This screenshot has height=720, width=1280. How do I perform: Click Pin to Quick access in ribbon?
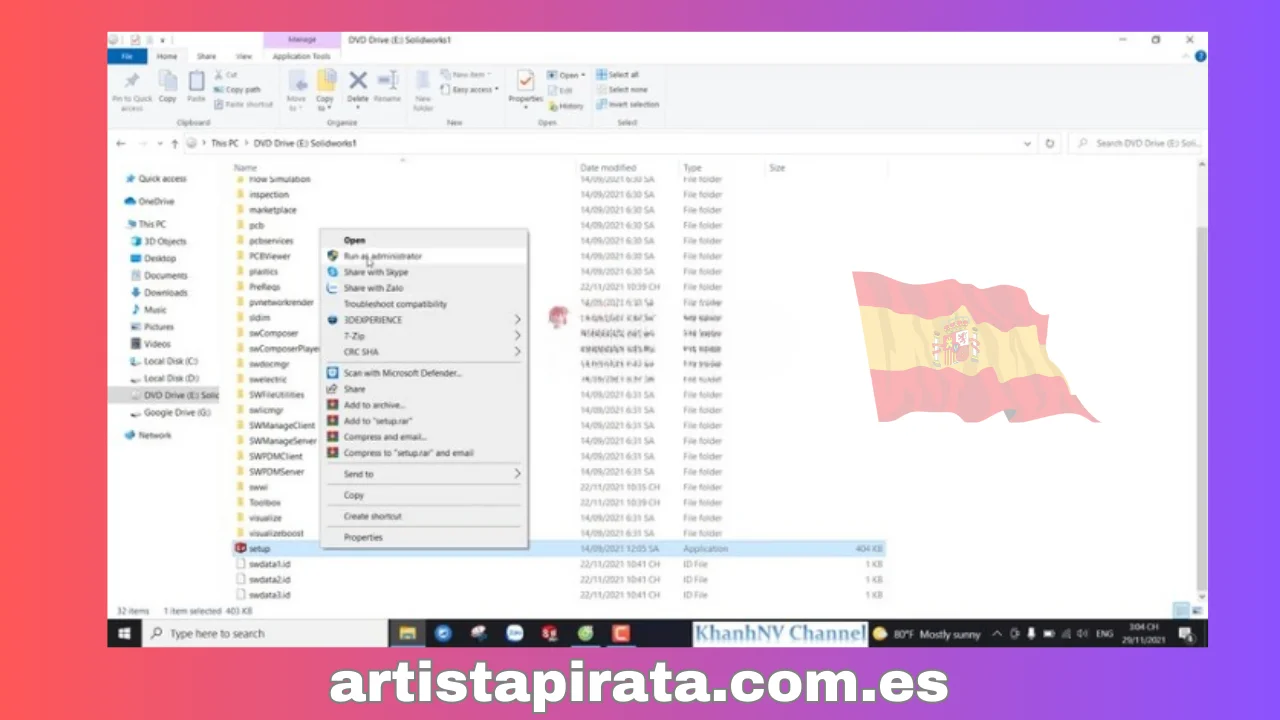tap(132, 89)
